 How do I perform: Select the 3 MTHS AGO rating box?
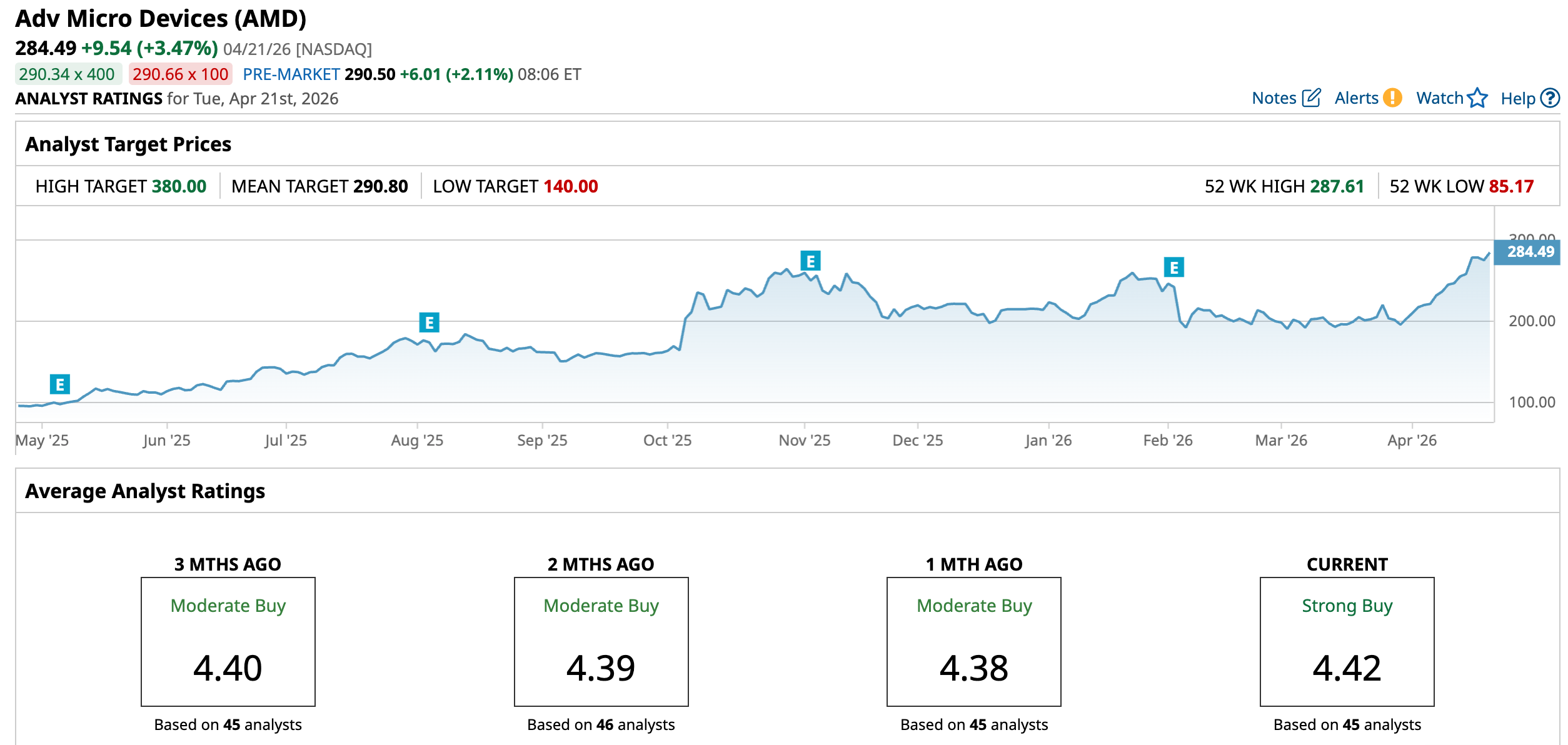tap(228, 641)
